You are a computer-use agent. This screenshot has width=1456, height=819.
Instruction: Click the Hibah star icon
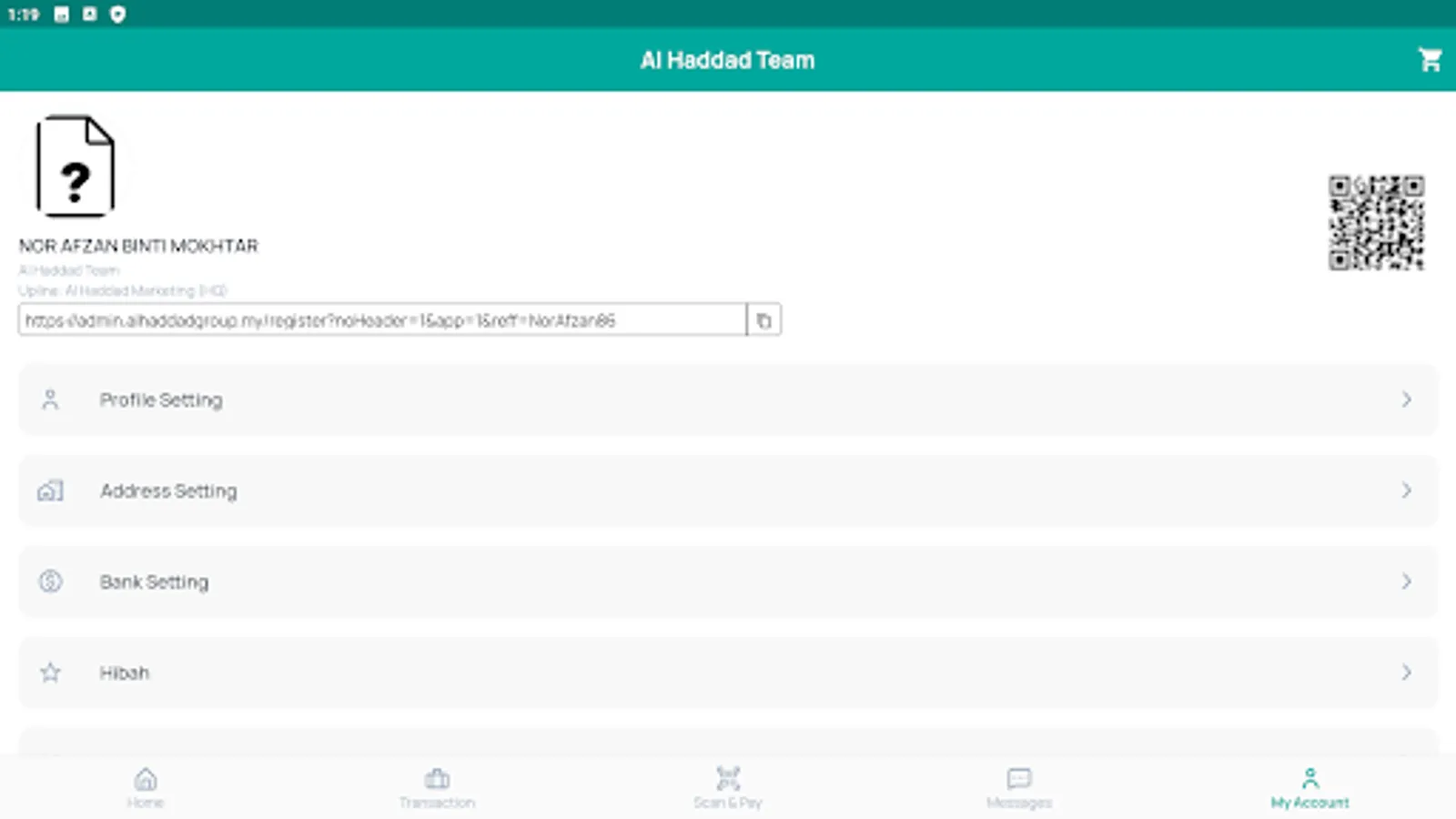click(x=50, y=672)
